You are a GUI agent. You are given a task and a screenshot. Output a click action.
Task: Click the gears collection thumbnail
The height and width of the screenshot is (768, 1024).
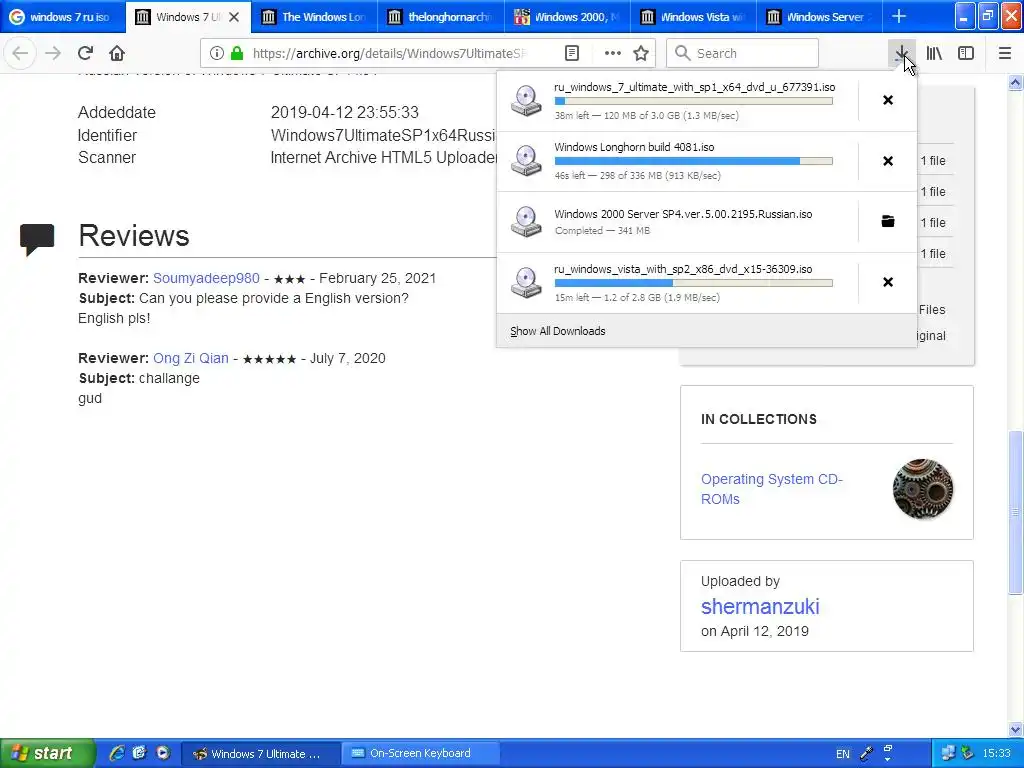(x=923, y=488)
